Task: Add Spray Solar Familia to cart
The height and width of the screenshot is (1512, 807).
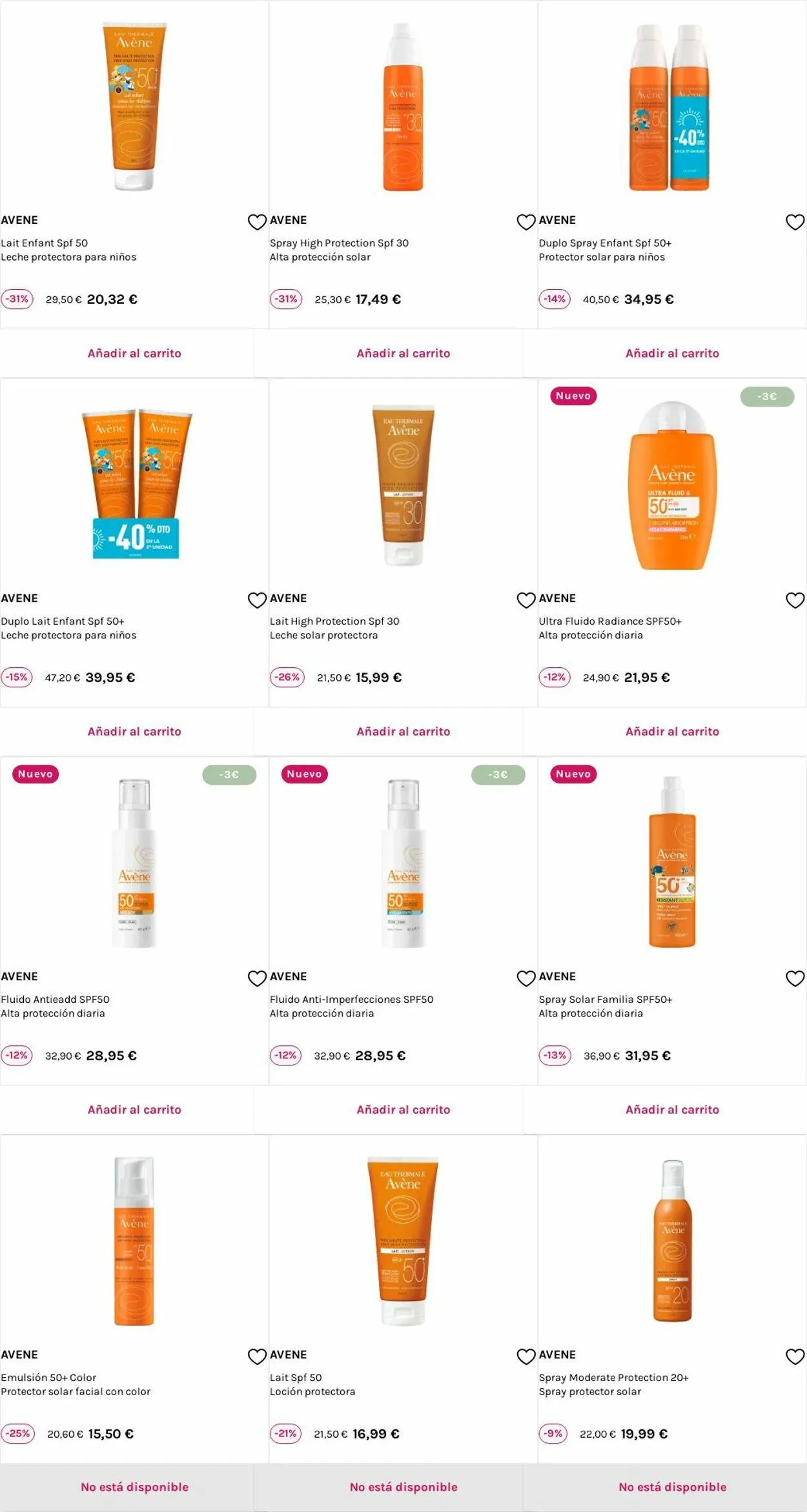Action: coord(672,1109)
